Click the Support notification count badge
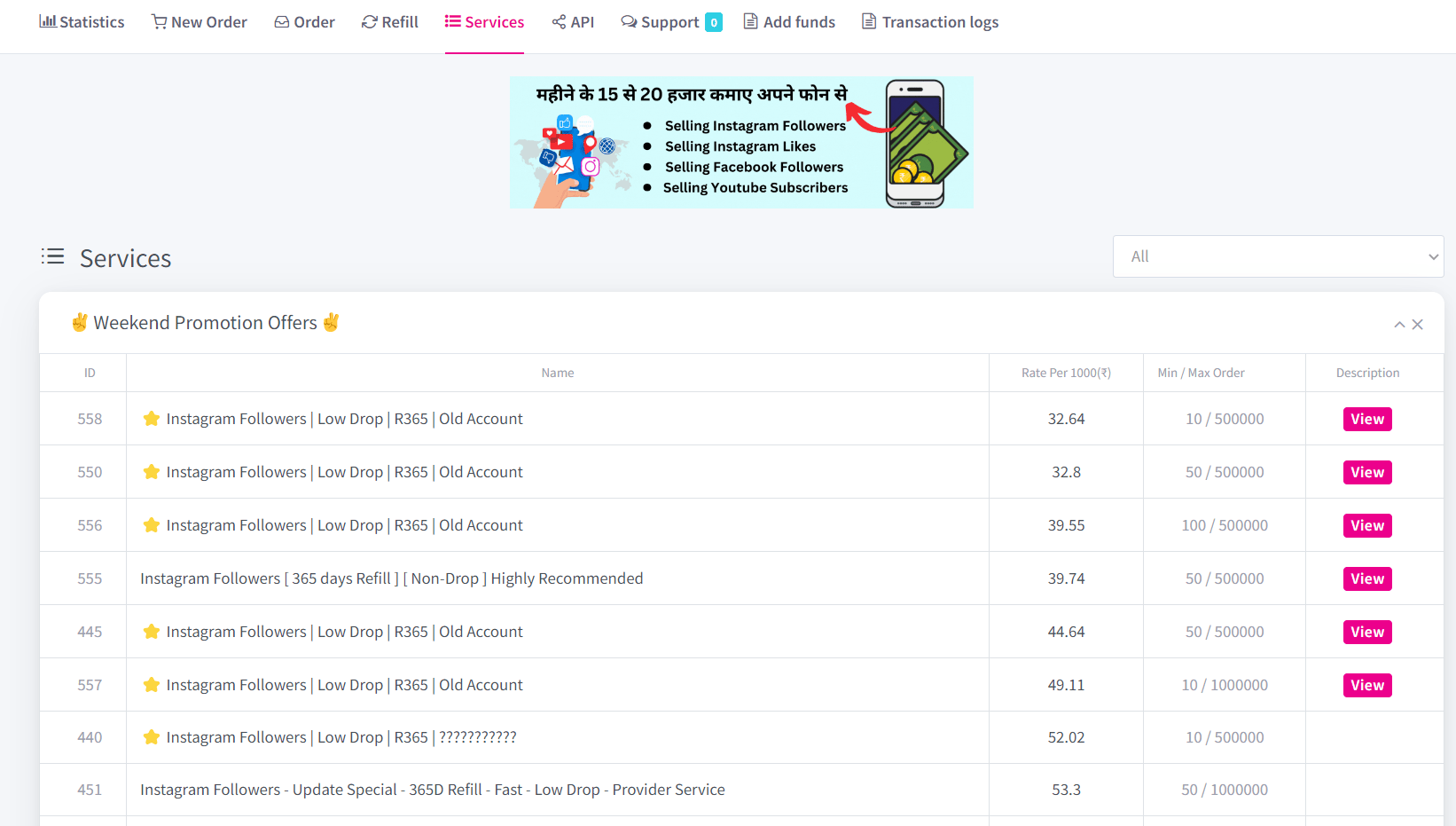1456x826 pixels. click(x=714, y=23)
